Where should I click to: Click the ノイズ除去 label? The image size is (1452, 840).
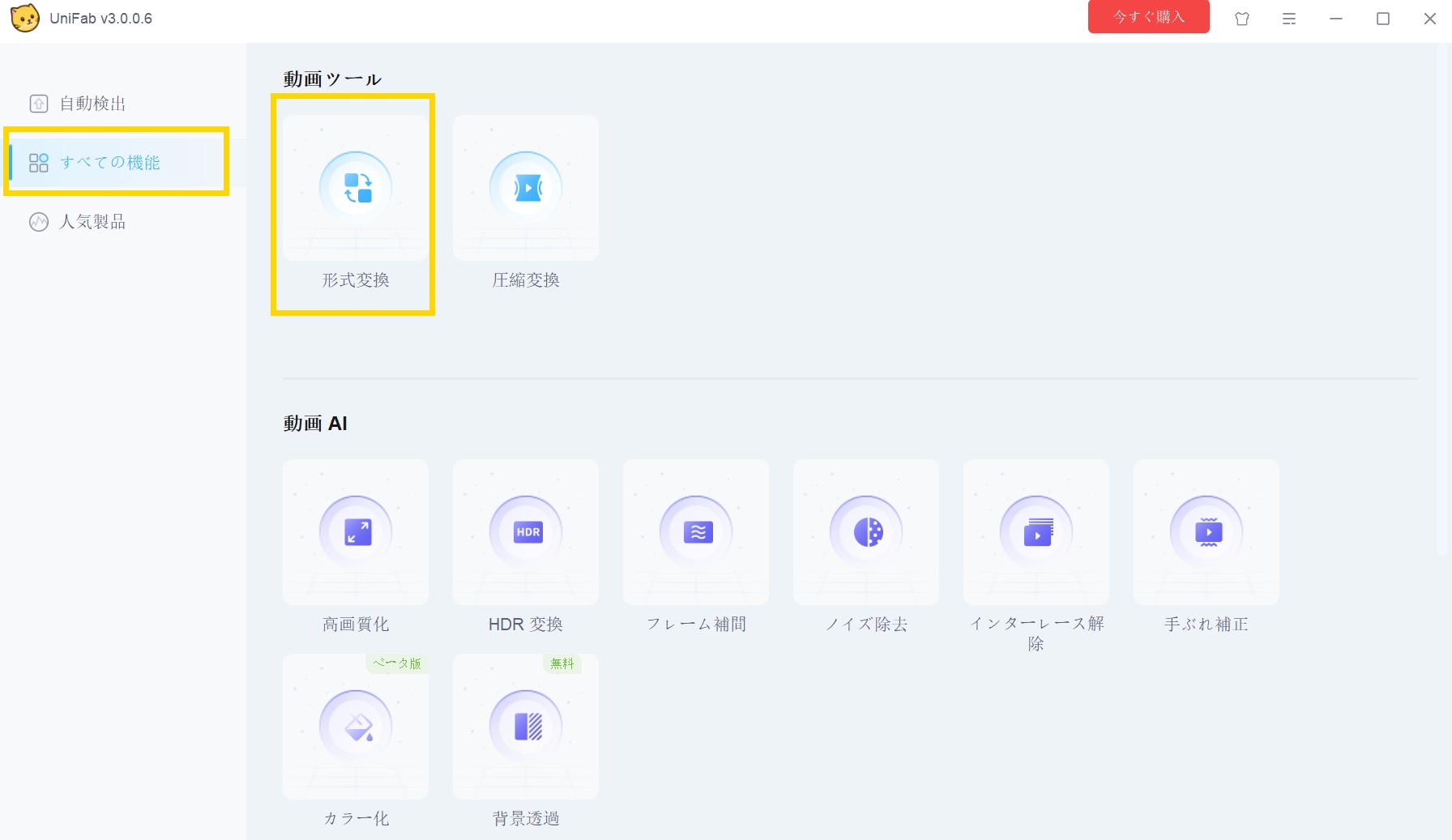pyautogui.click(x=866, y=625)
